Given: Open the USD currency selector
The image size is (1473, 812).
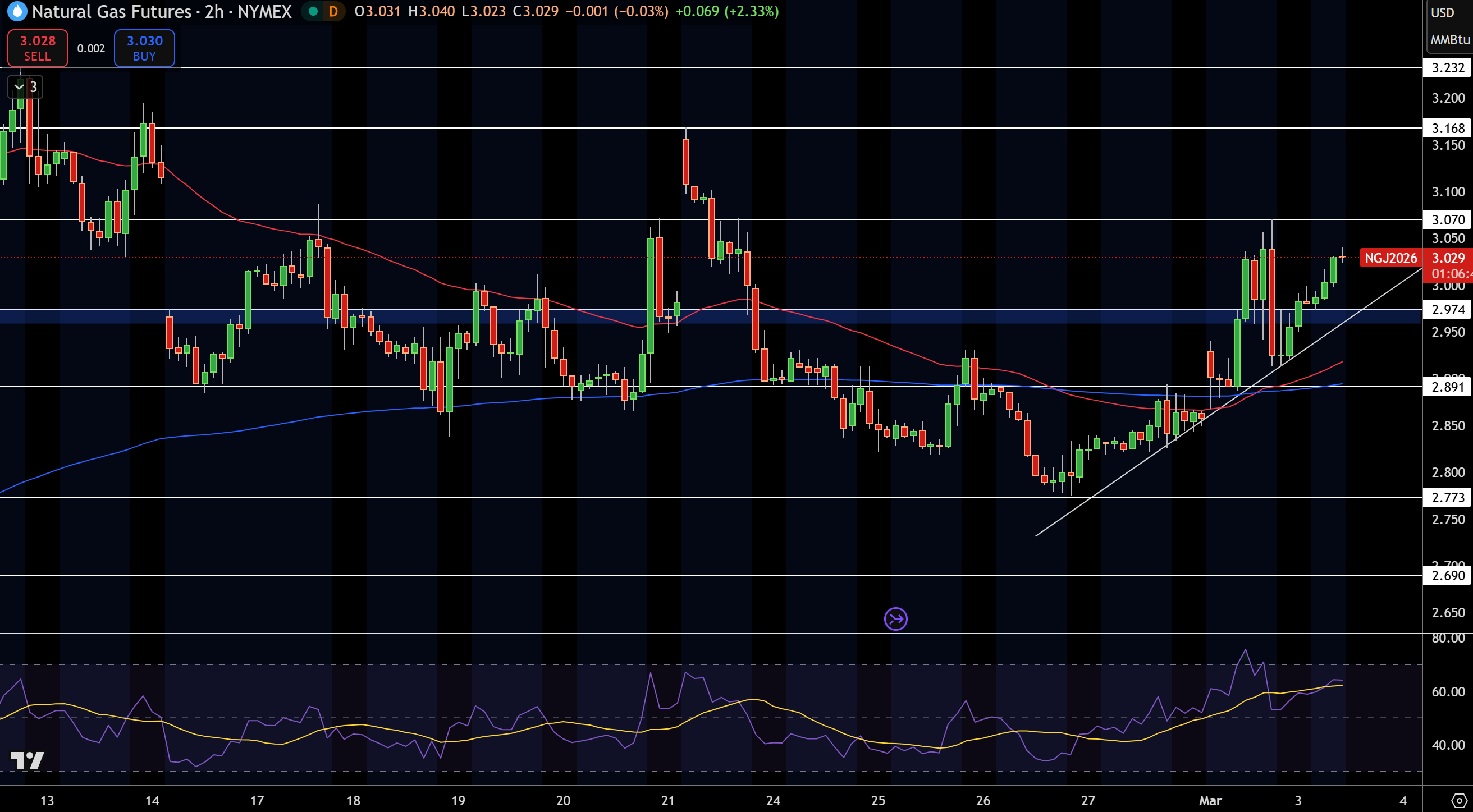Looking at the screenshot, I should click(1442, 12).
